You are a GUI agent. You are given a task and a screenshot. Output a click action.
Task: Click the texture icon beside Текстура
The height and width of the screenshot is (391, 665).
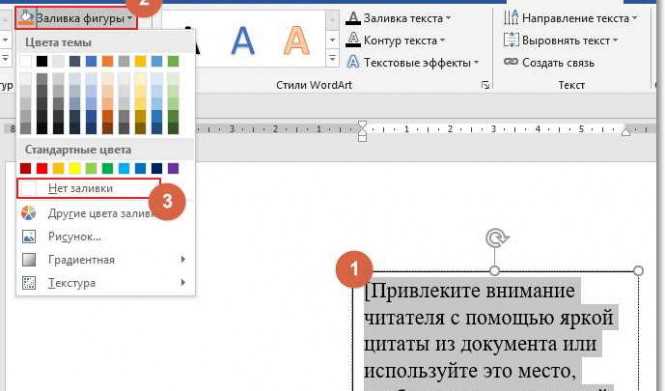pyautogui.click(x=29, y=283)
